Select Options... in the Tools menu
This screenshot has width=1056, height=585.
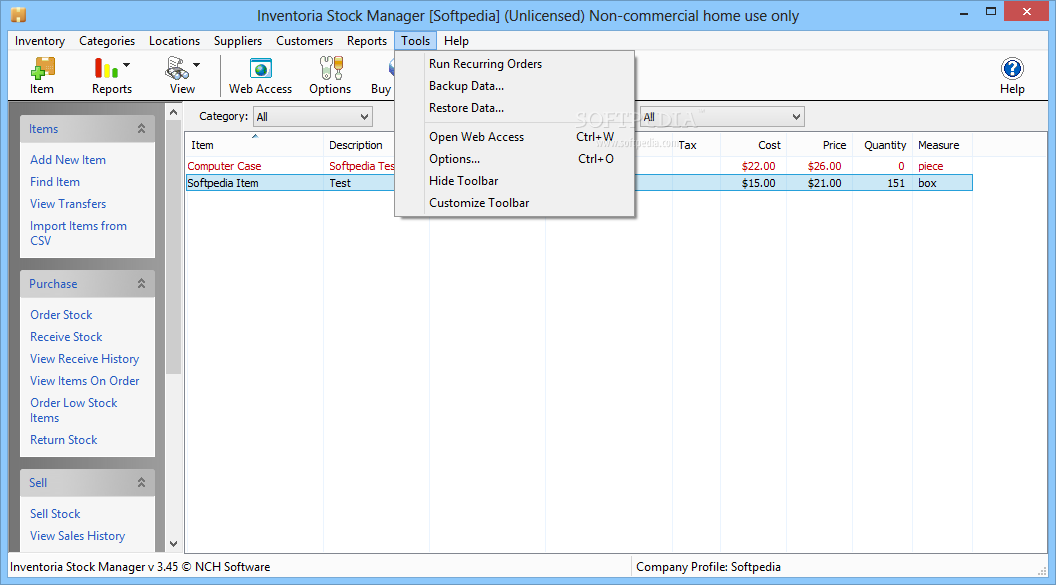[x=515, y=159]
